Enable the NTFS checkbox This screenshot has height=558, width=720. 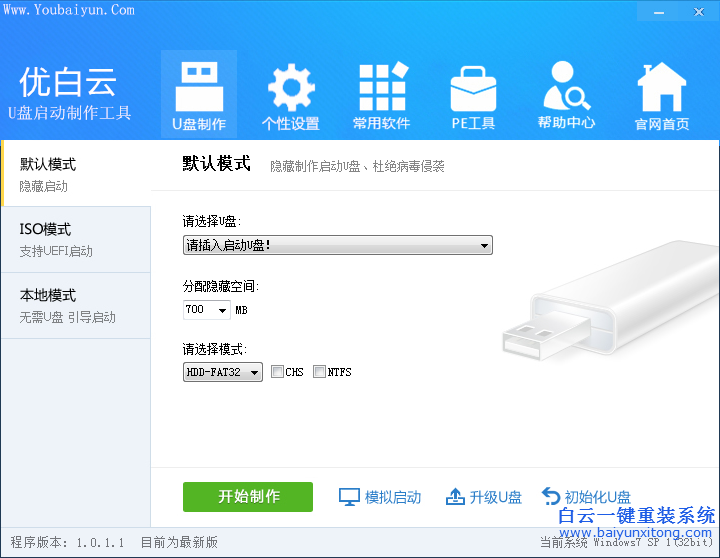(320, 372)
